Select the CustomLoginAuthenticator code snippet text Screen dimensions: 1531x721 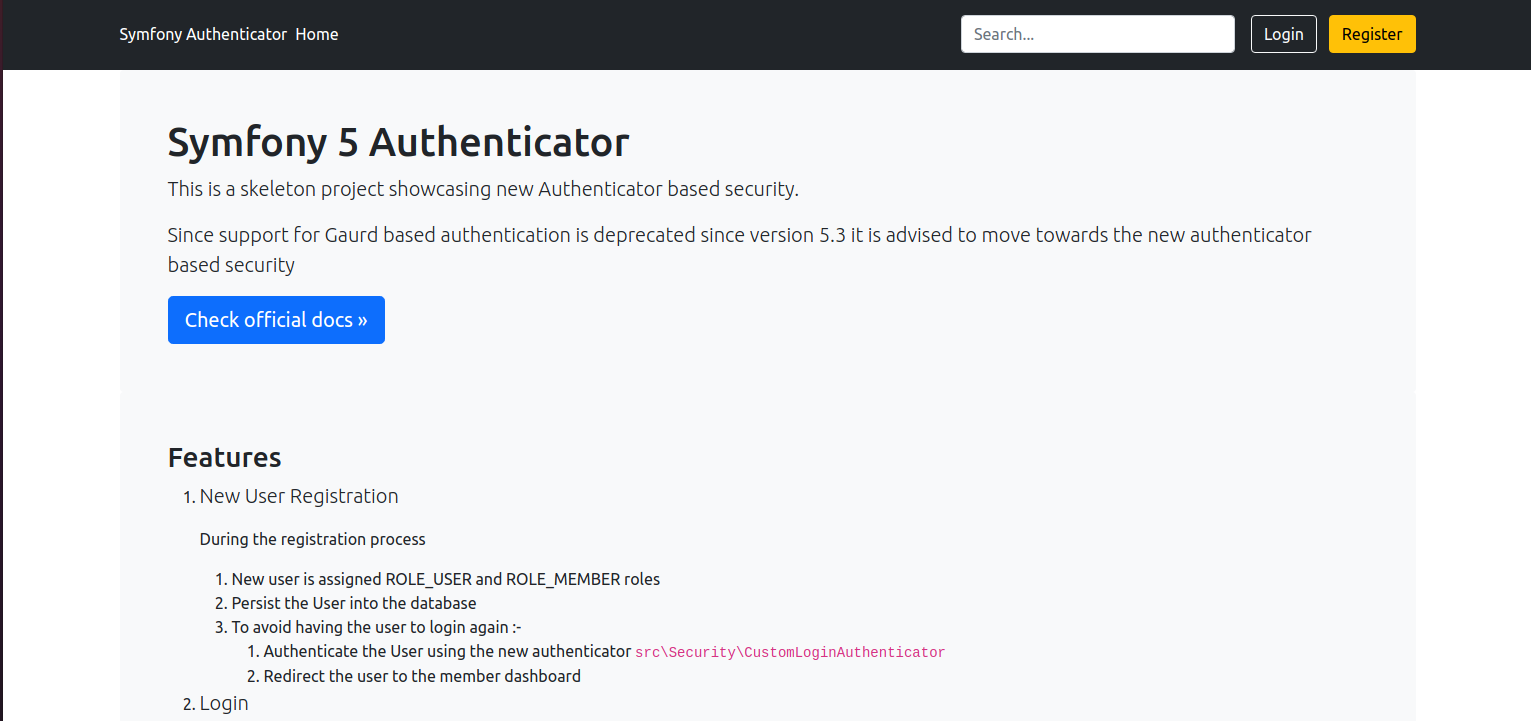pyautogui.click(x=789, y=652)
